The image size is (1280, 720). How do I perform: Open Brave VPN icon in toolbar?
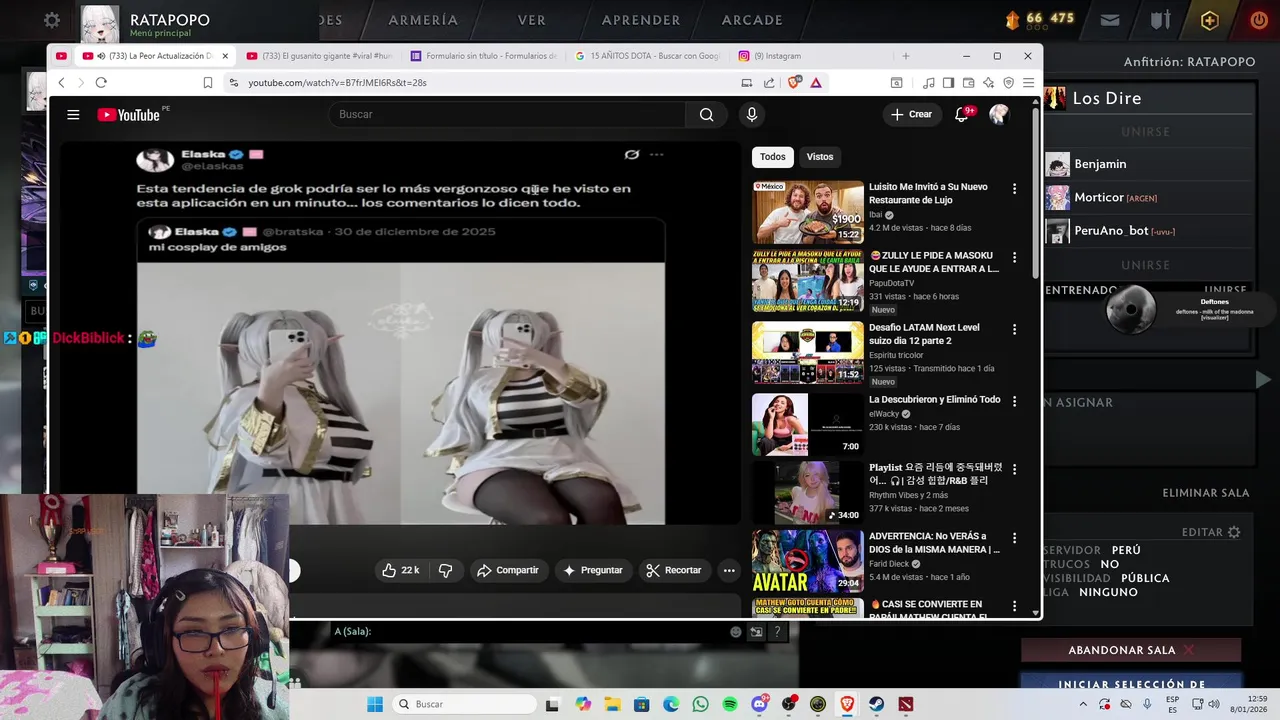pos(1008,82)
